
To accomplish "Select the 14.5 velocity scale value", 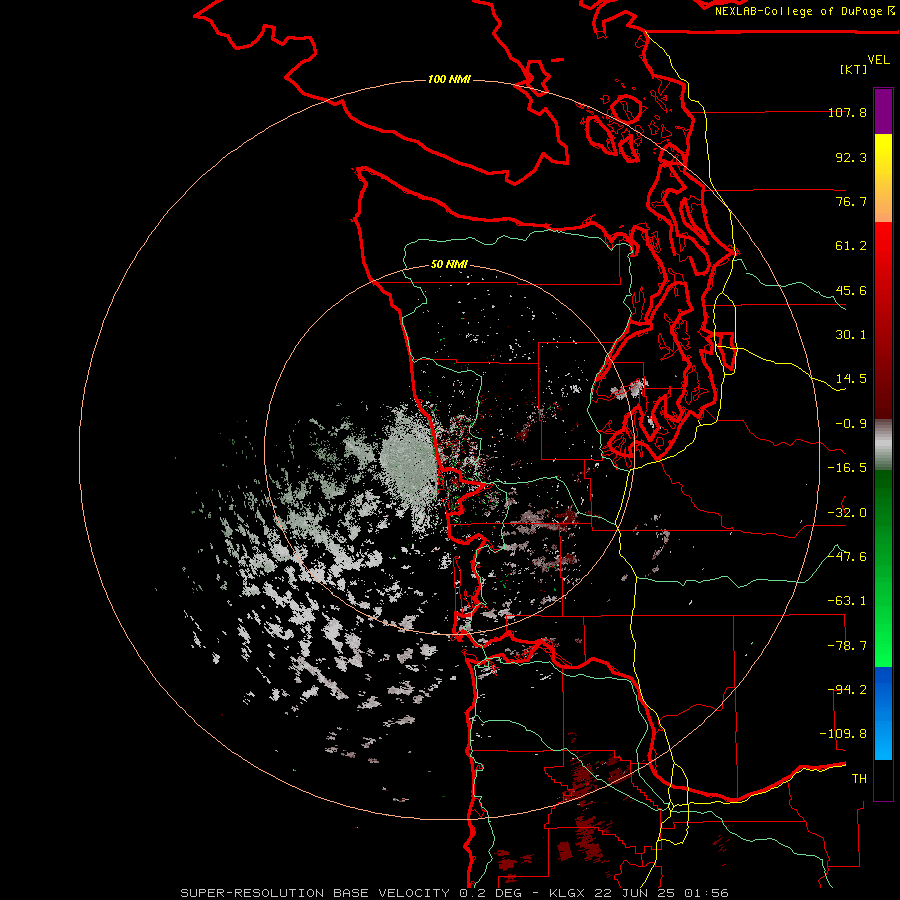I will click(x=851, y=379).
